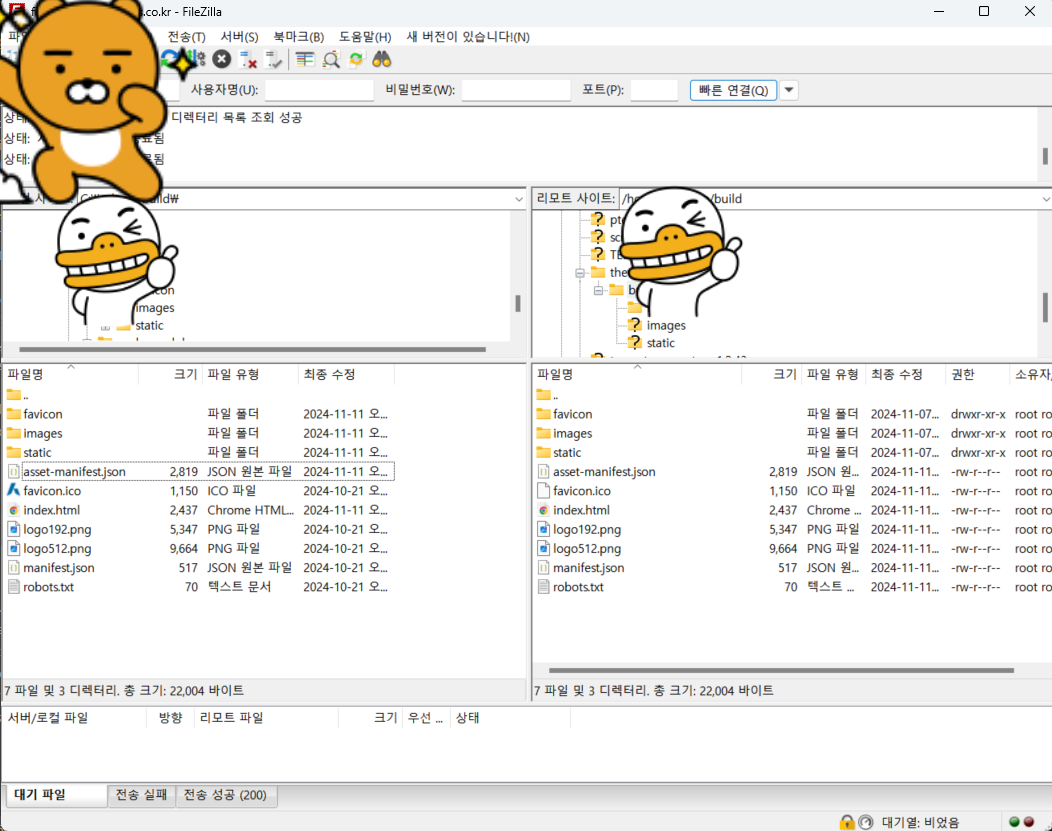Collapse the 'the...' folder in remote tree
The width and height of the screenshot is (1052, 831).
pyautogui.click(x=580, y=273)
